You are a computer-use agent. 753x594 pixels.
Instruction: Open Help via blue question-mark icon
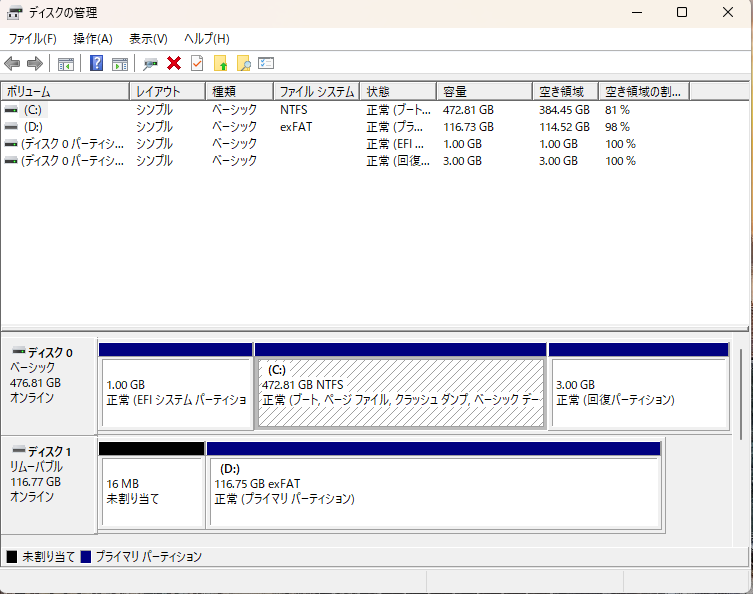97,63
